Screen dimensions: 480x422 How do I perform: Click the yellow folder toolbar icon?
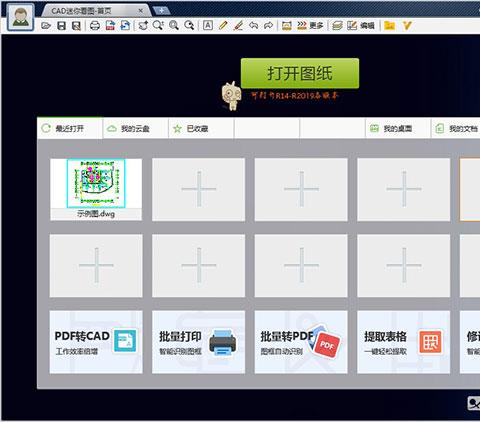[389, 25]
